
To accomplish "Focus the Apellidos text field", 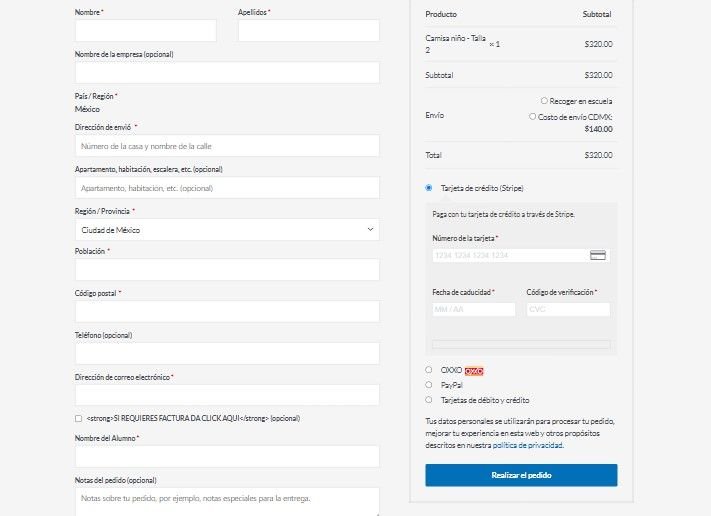I will (x=308, y=31).
